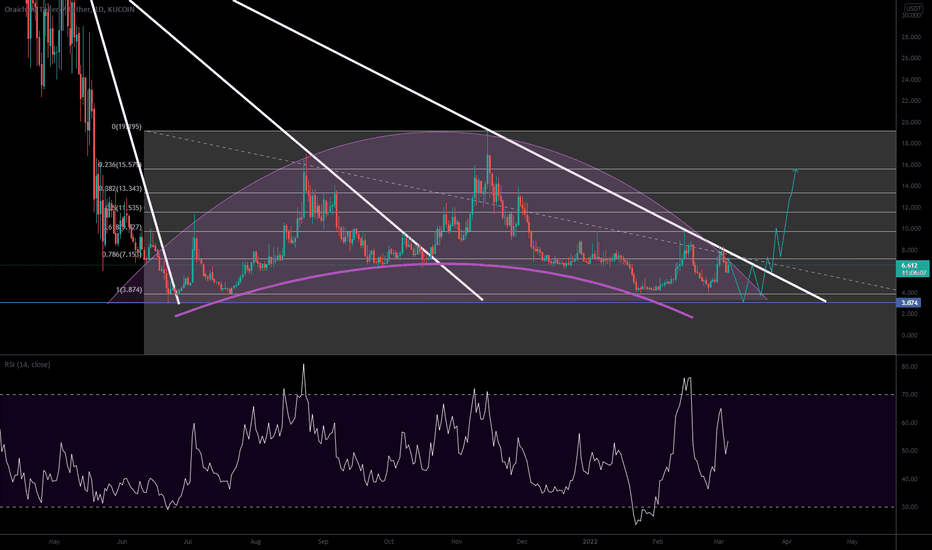Click the 2022 label on the time axis
The image size is (932, 550).
click(590, 542)
